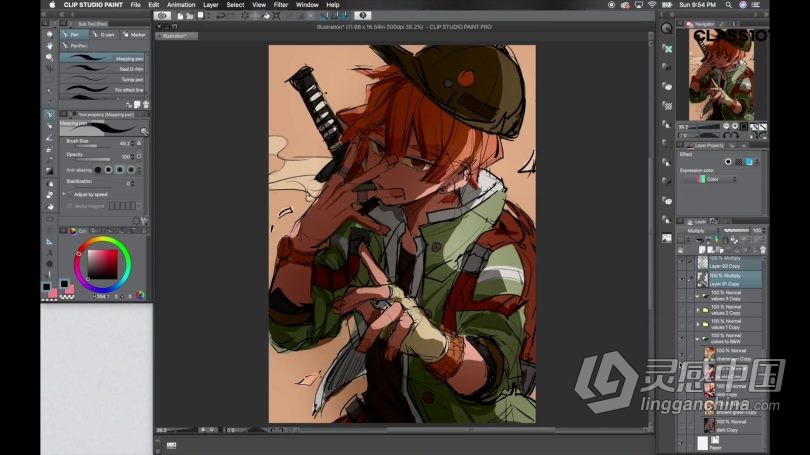Open the File menu
810x455 pixels.
[135, 5]
